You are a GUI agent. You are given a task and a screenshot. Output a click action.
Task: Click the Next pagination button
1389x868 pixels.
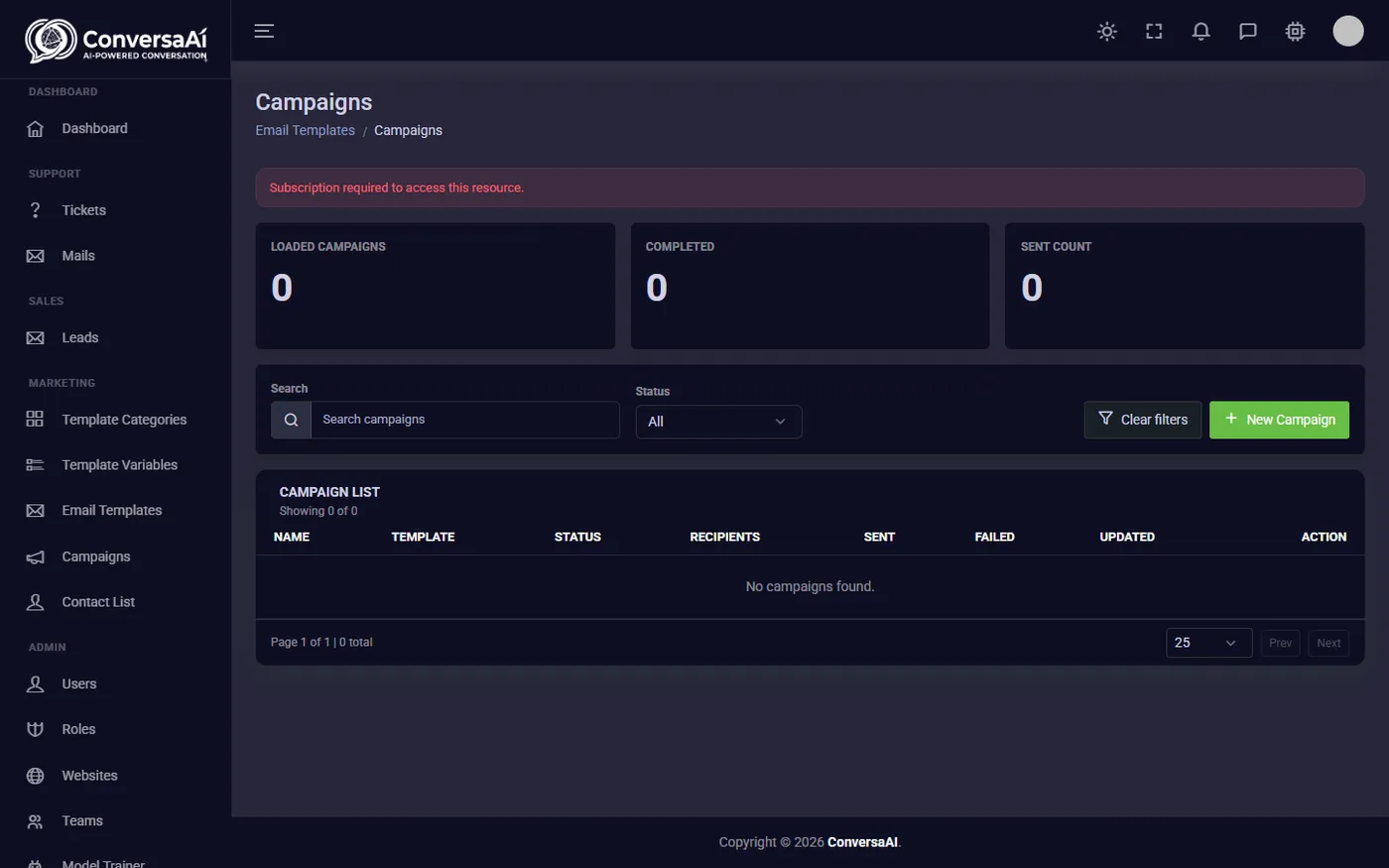(1328, 643)
